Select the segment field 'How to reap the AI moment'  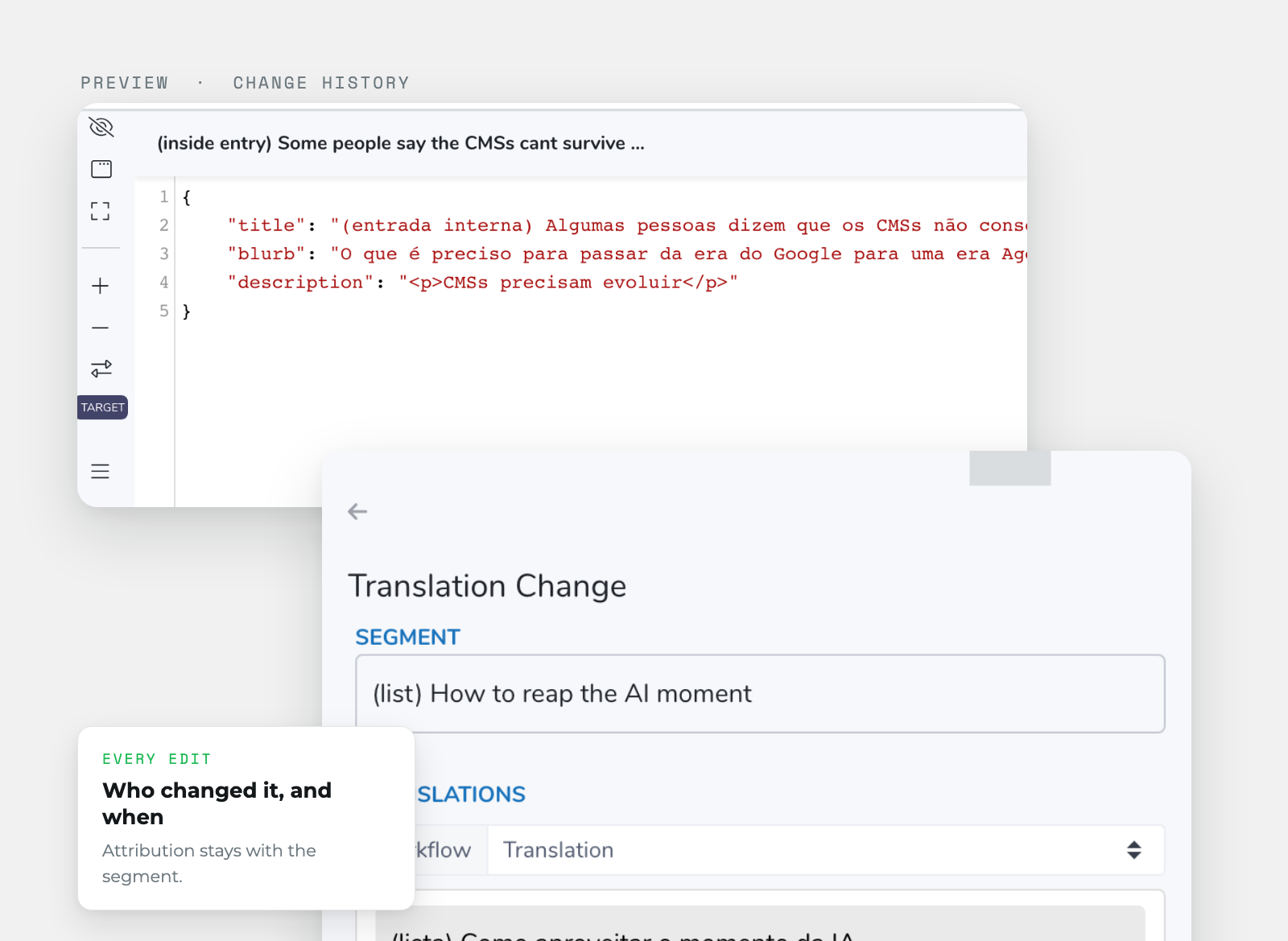(x=760, y=694)
